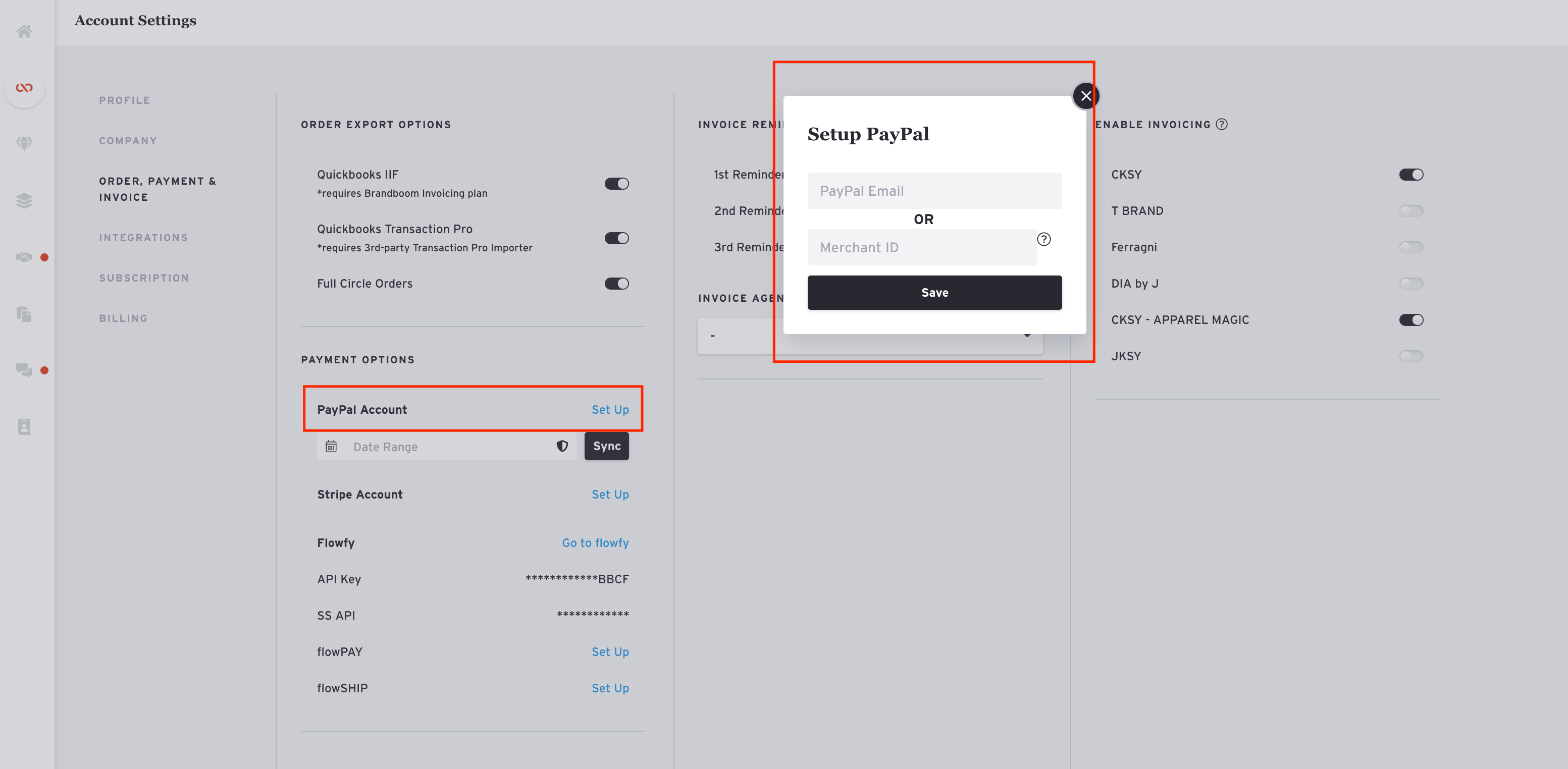Close the Setup PayPal dialog
Viewport: 1568px width, 769px height.
click(x=1086, y=96)
